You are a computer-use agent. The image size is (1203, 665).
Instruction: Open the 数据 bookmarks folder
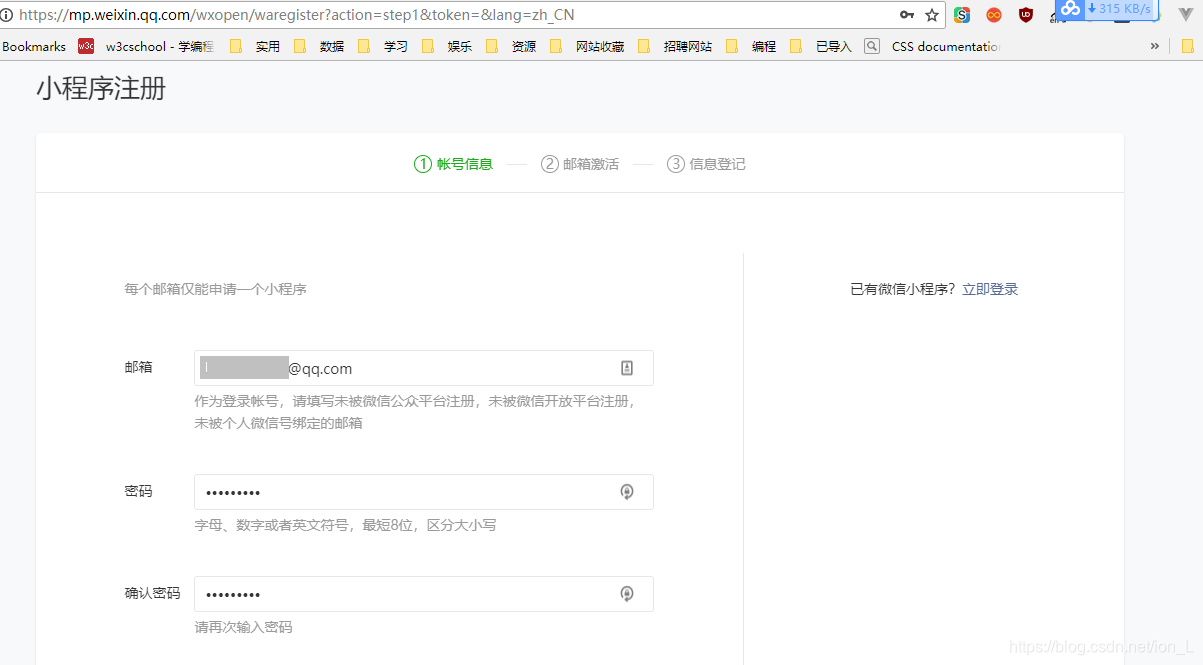point(319,46)
